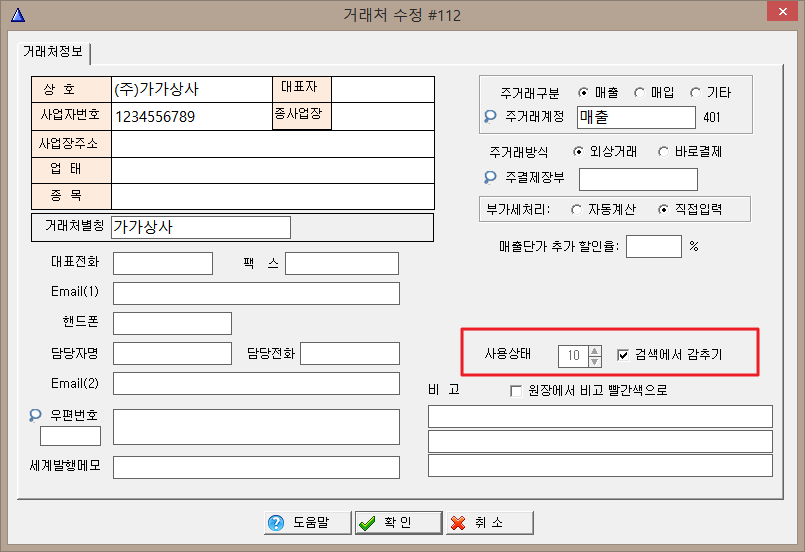Select the 기타 radio button

(695, 93)
